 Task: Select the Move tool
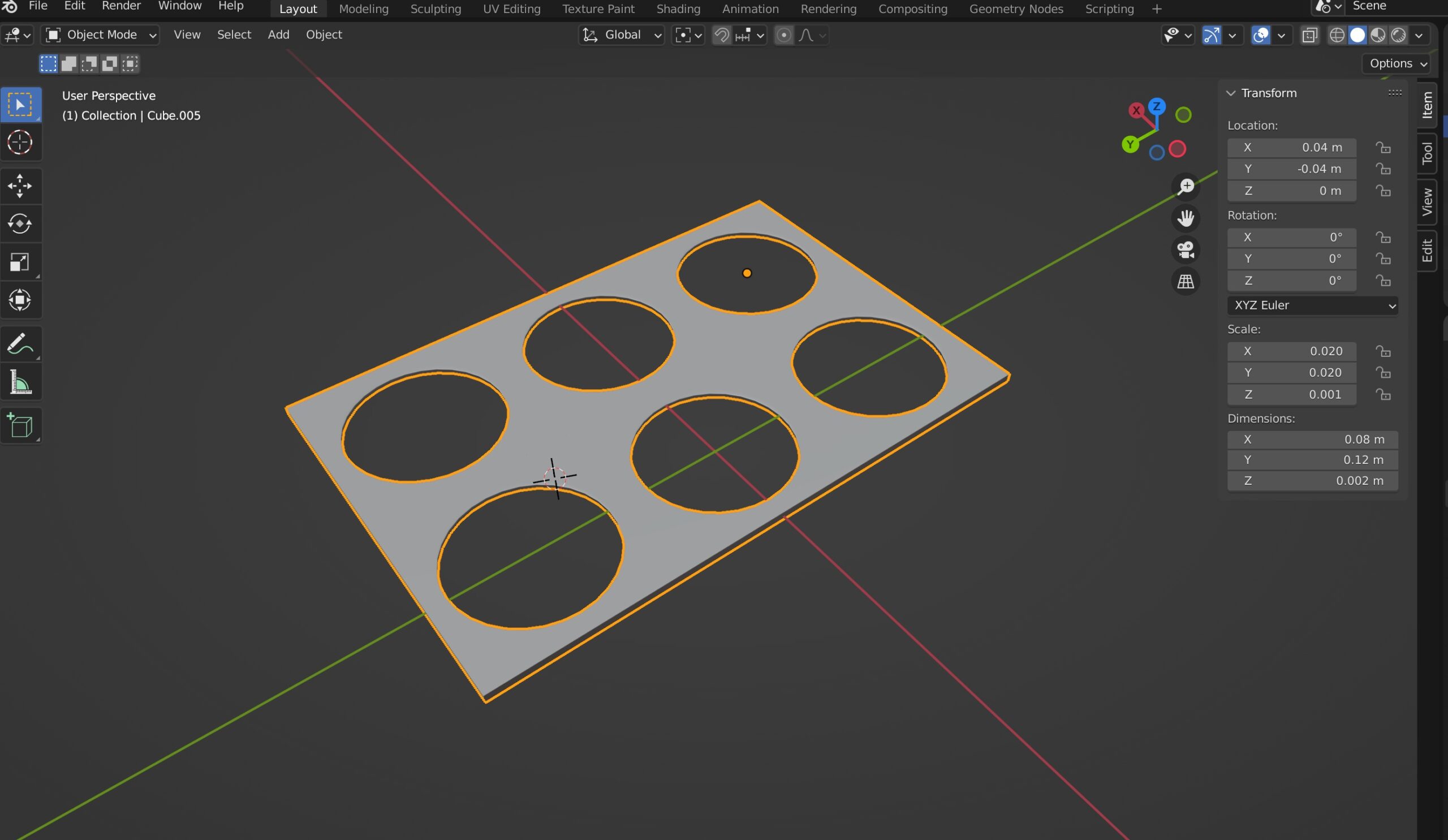(x=21, y=186)
